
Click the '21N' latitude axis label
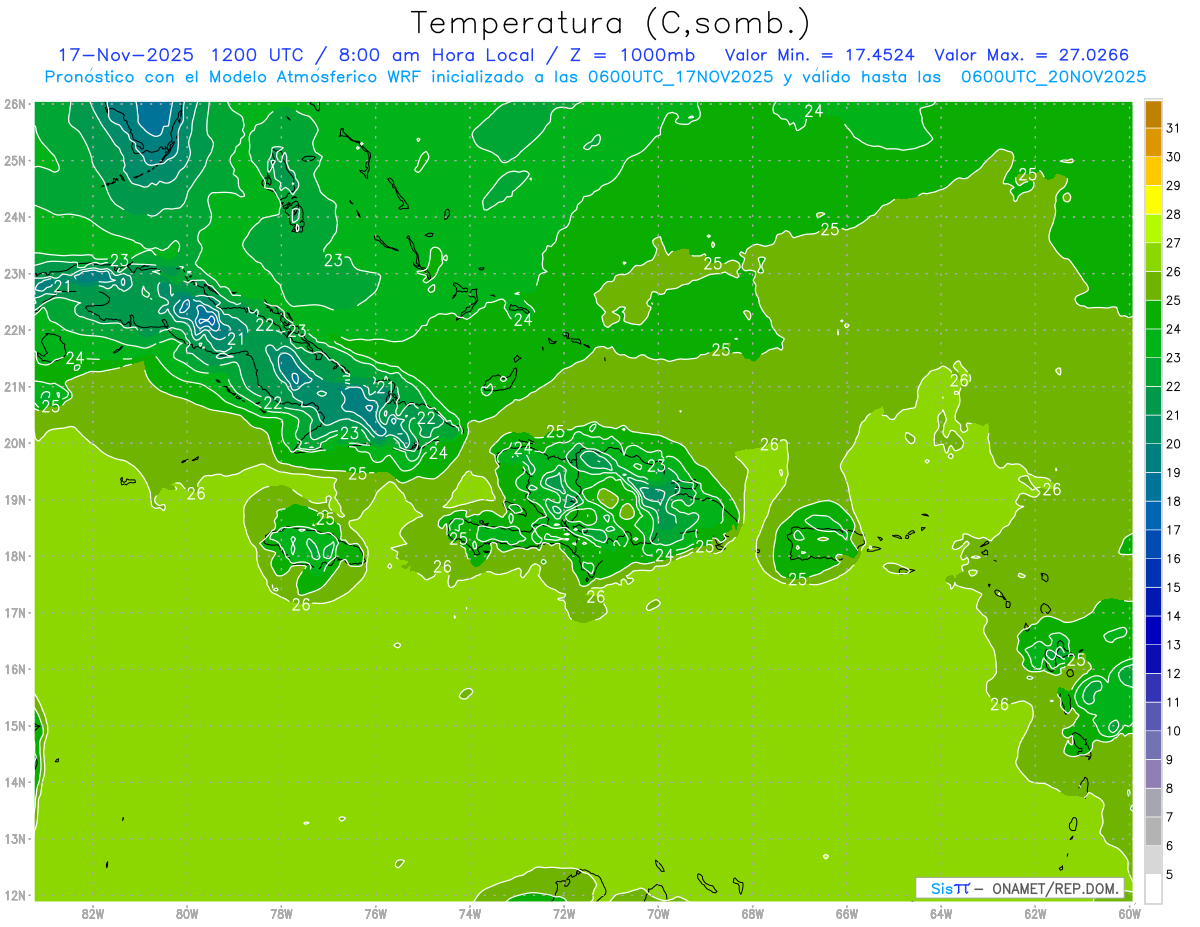tap(14, 387)
